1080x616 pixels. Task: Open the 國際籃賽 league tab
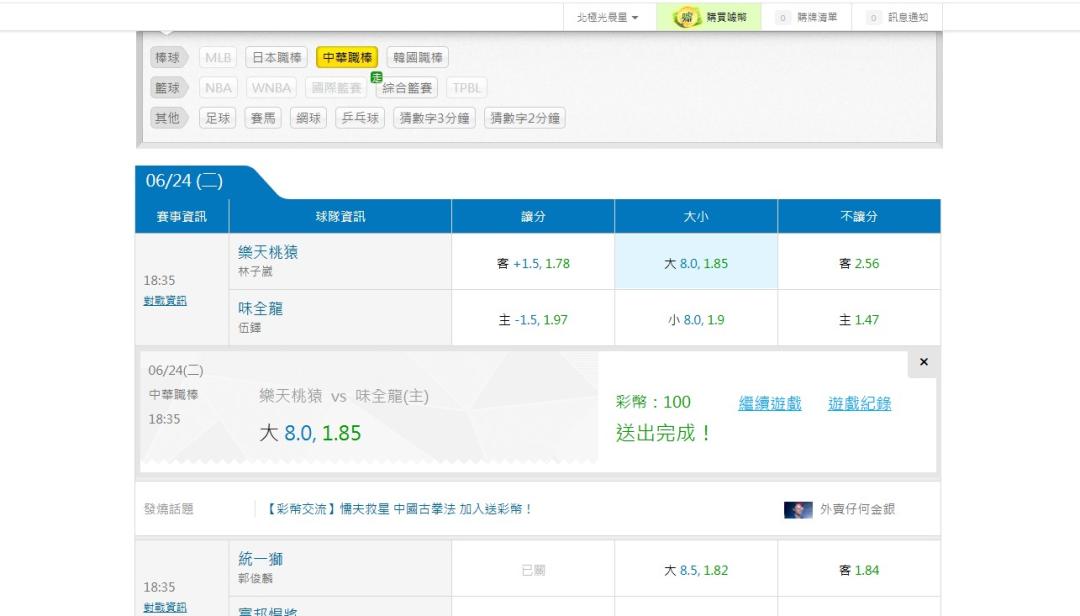click(336, 88)
